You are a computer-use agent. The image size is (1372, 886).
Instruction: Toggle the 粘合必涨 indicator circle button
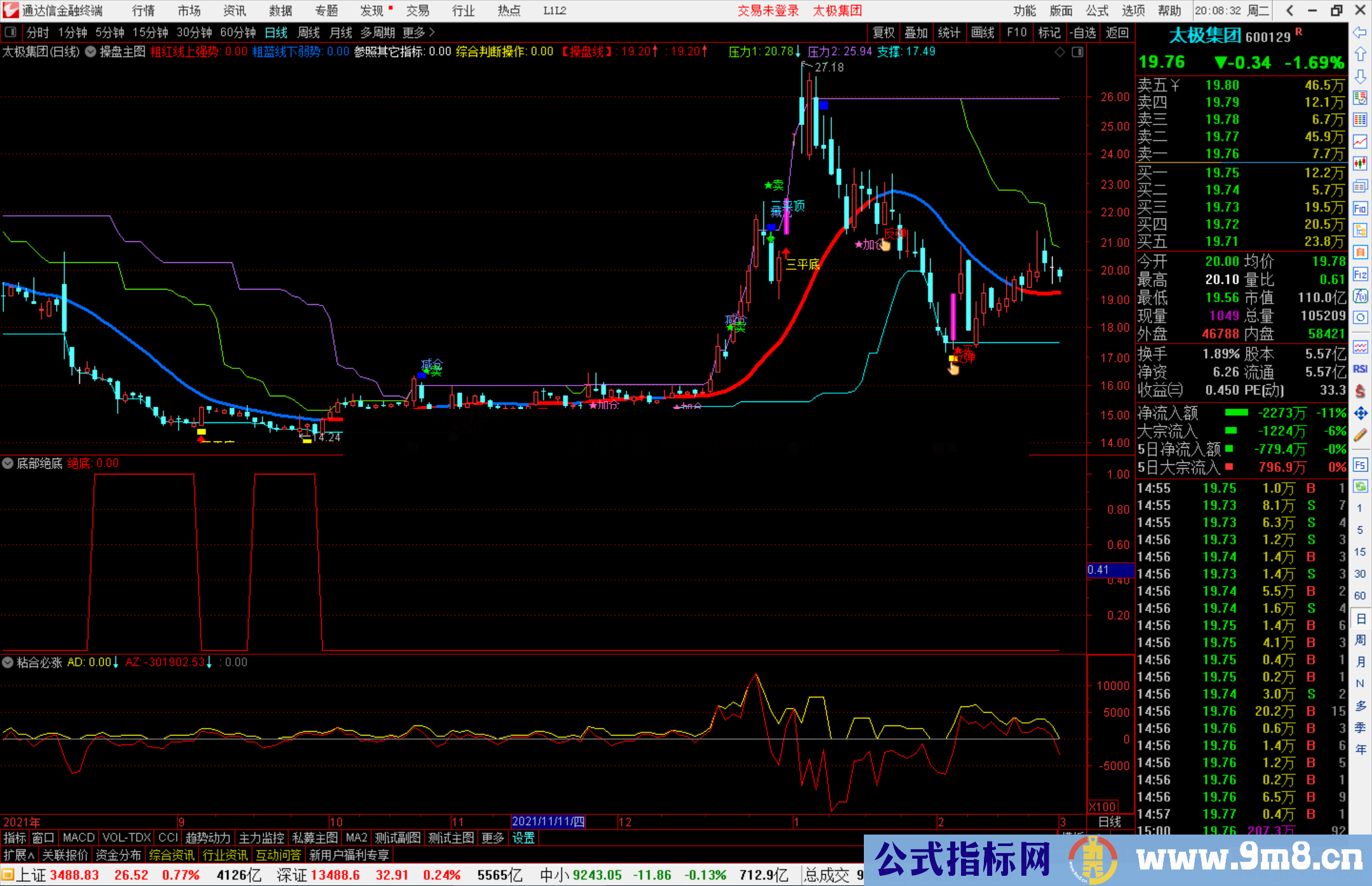(8, 662)
